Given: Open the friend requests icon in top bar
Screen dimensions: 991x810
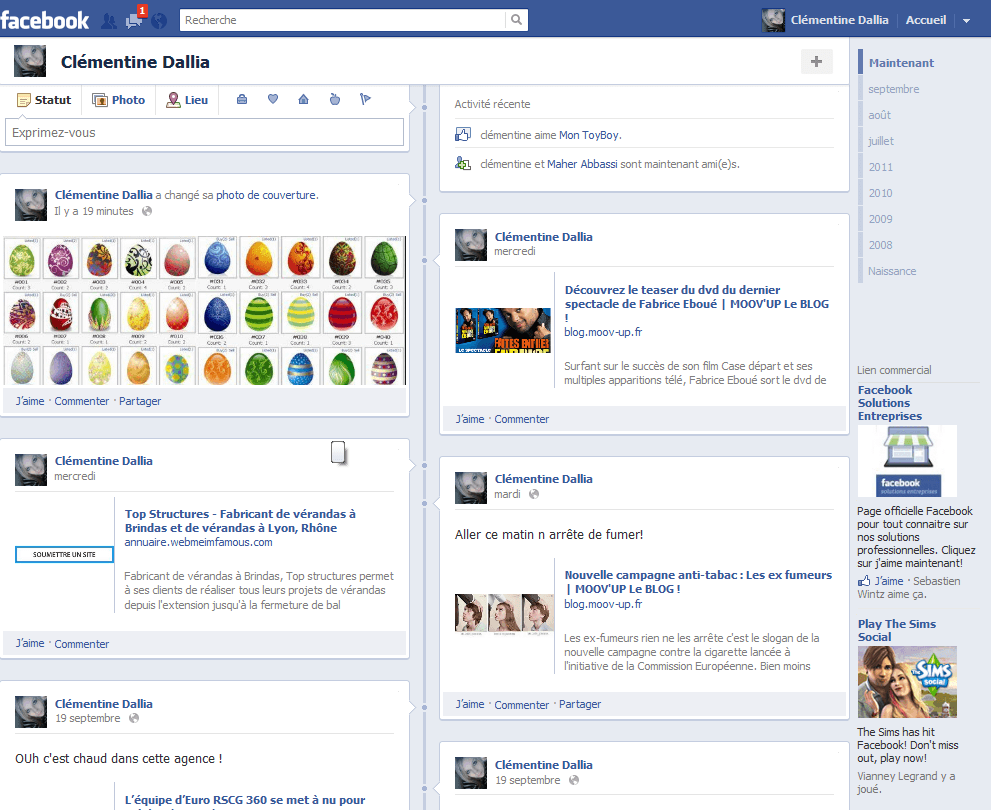Looking at the screenshot, I should (x=109, y=20).
